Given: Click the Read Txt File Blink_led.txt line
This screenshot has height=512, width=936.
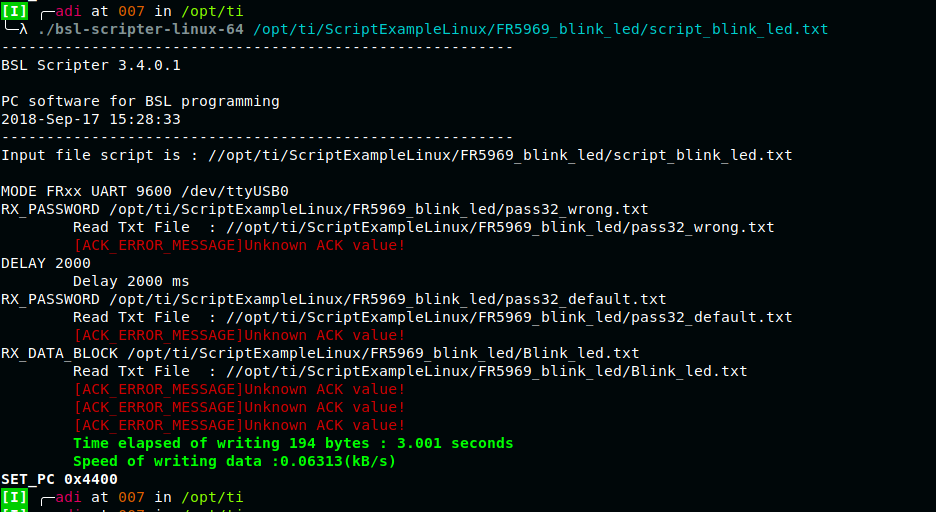Looking at the screenshot, I should click(410, 371).
